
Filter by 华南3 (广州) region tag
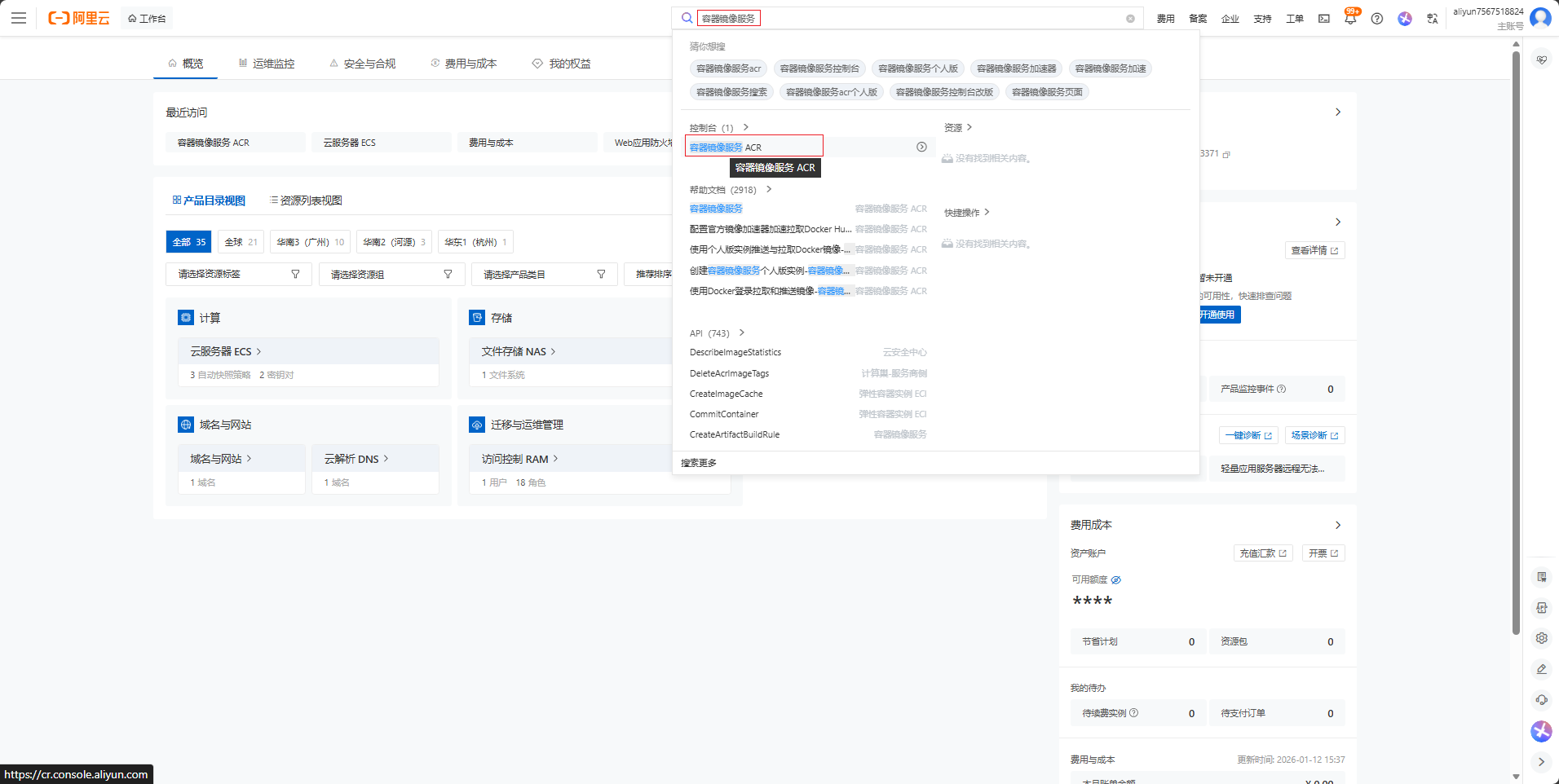(x=310, y=242)
